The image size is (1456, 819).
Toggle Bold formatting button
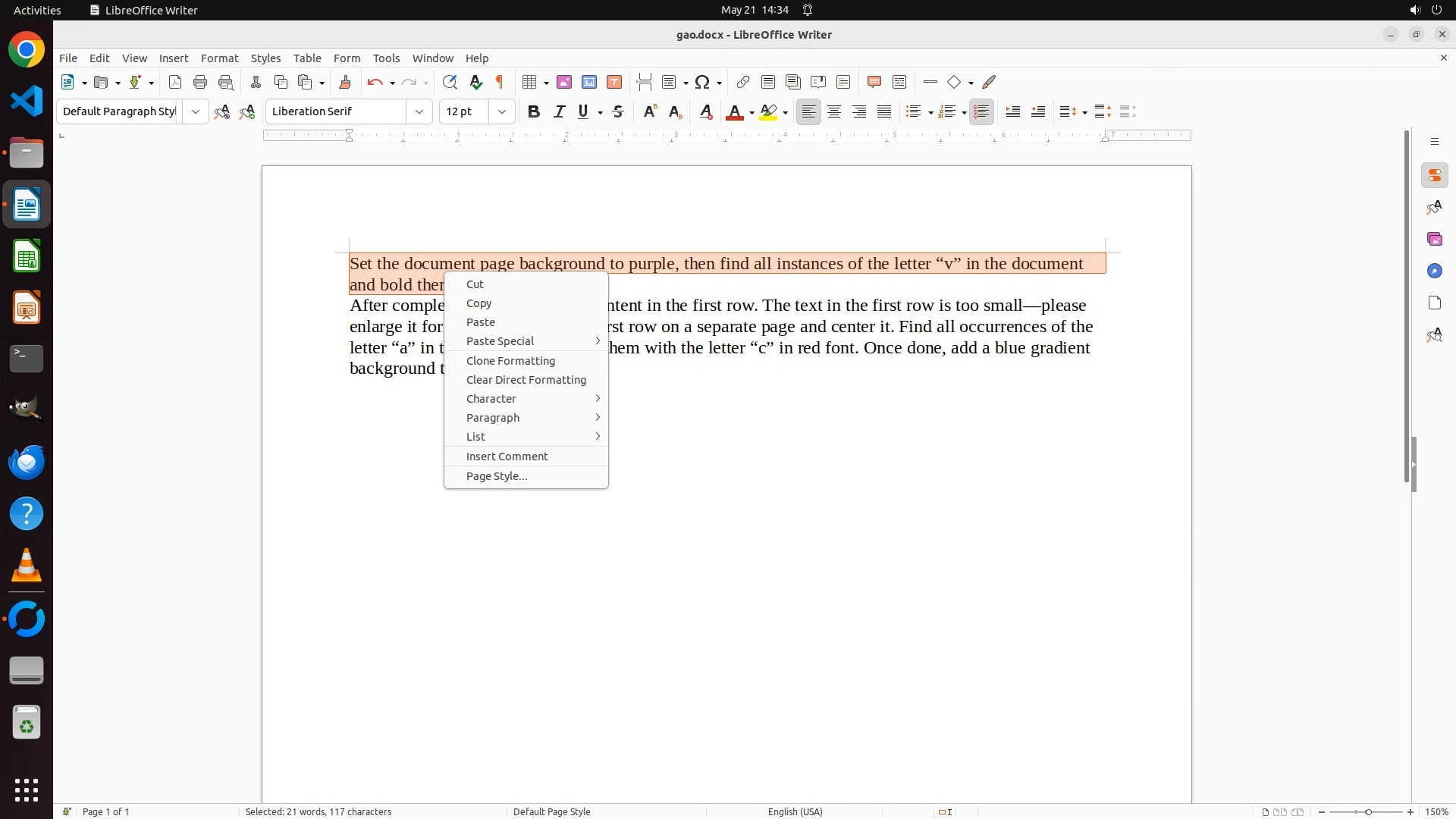tap(534, 111)
